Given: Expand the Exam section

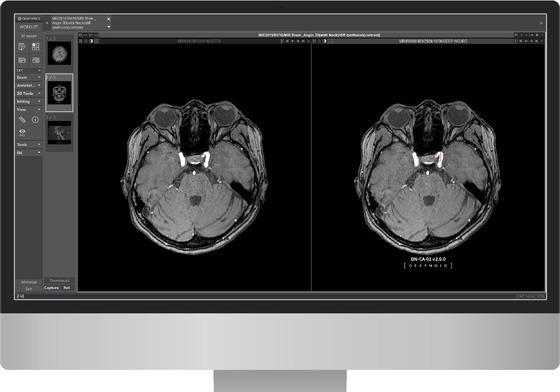Looking at the screenshot, I should (x=29, y=77).
